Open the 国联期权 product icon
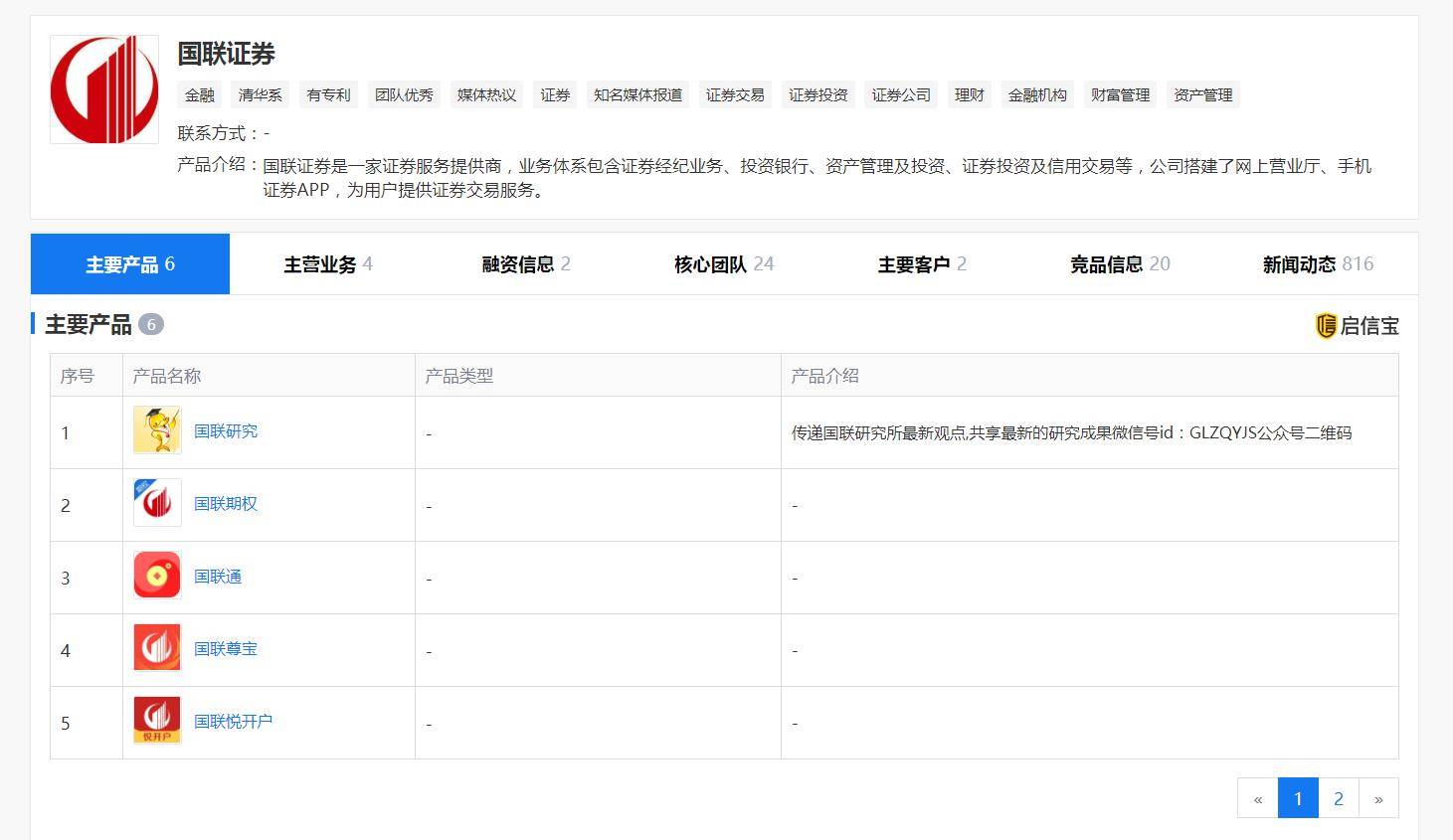The width and height of the screenshot is (1453, 840). click(x=157, y=503)
